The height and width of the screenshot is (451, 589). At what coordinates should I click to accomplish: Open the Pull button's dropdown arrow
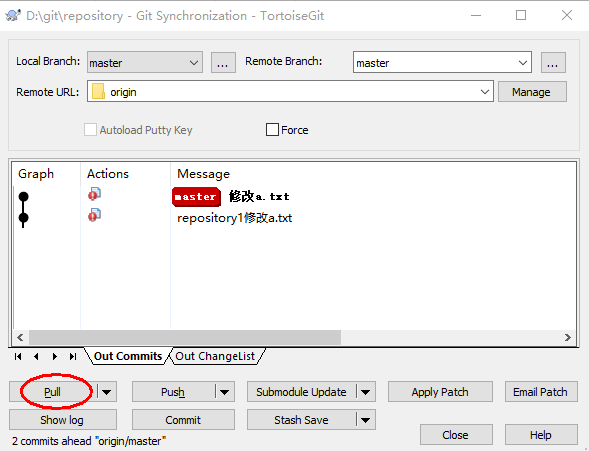(x=107, y=392)
